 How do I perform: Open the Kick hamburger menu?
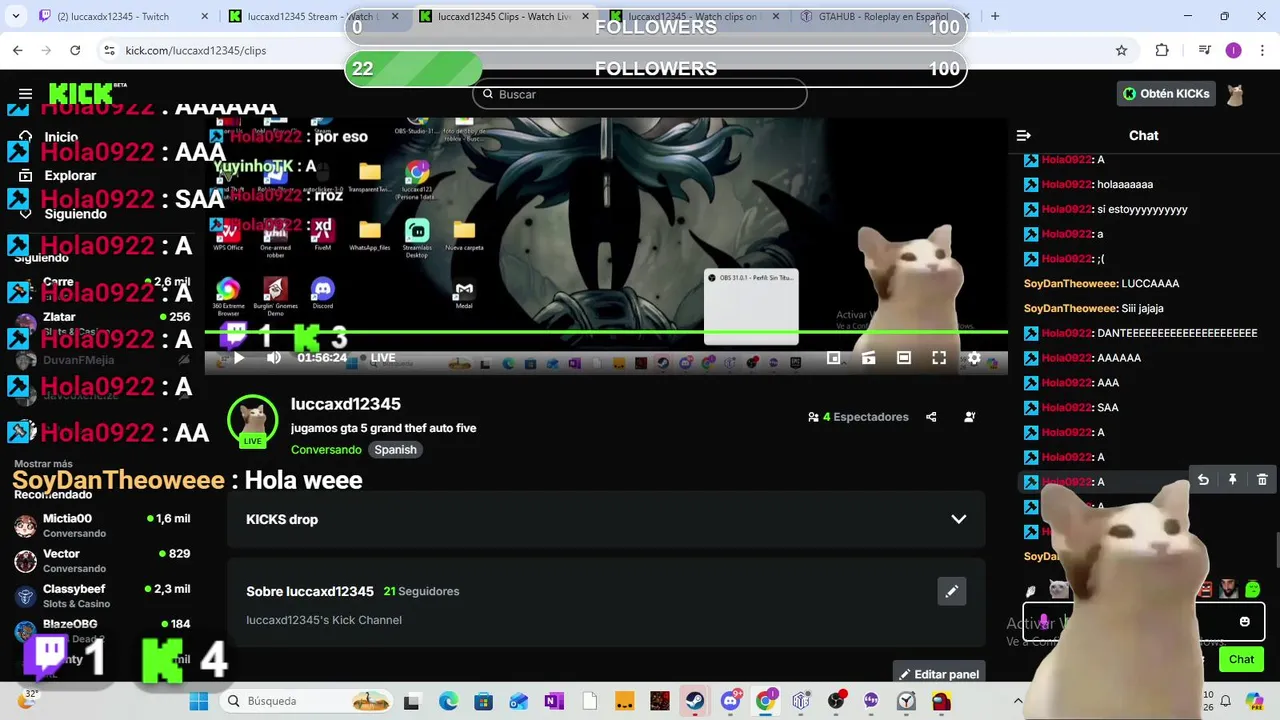(x=26, y=94)
